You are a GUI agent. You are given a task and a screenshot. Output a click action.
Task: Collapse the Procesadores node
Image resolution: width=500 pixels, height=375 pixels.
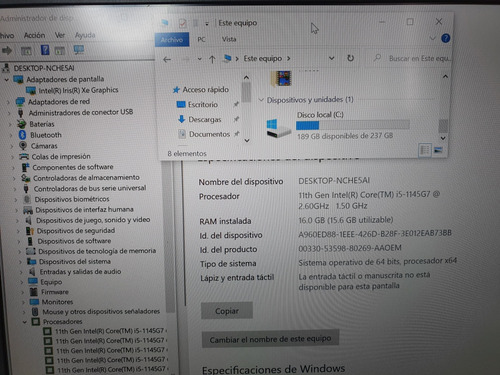pos(25,322)
